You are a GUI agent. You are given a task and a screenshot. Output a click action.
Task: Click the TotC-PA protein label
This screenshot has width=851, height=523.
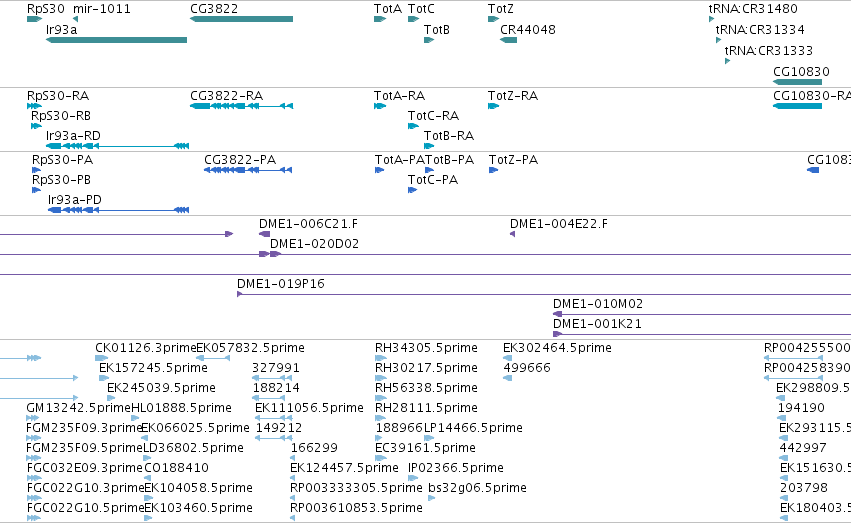coord(433,180)
